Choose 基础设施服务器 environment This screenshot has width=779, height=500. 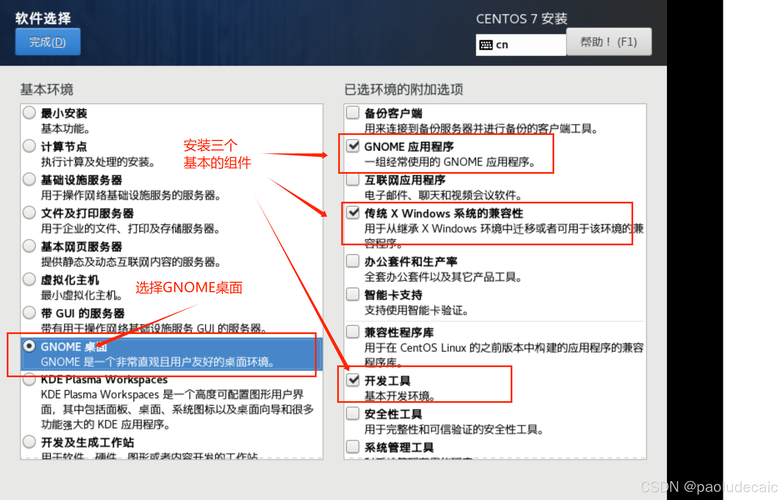pyautogui.click(x=29, y=179)
